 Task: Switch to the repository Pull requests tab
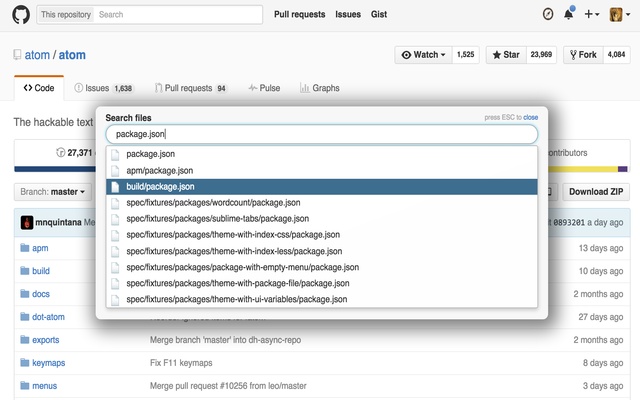(191, 88)
